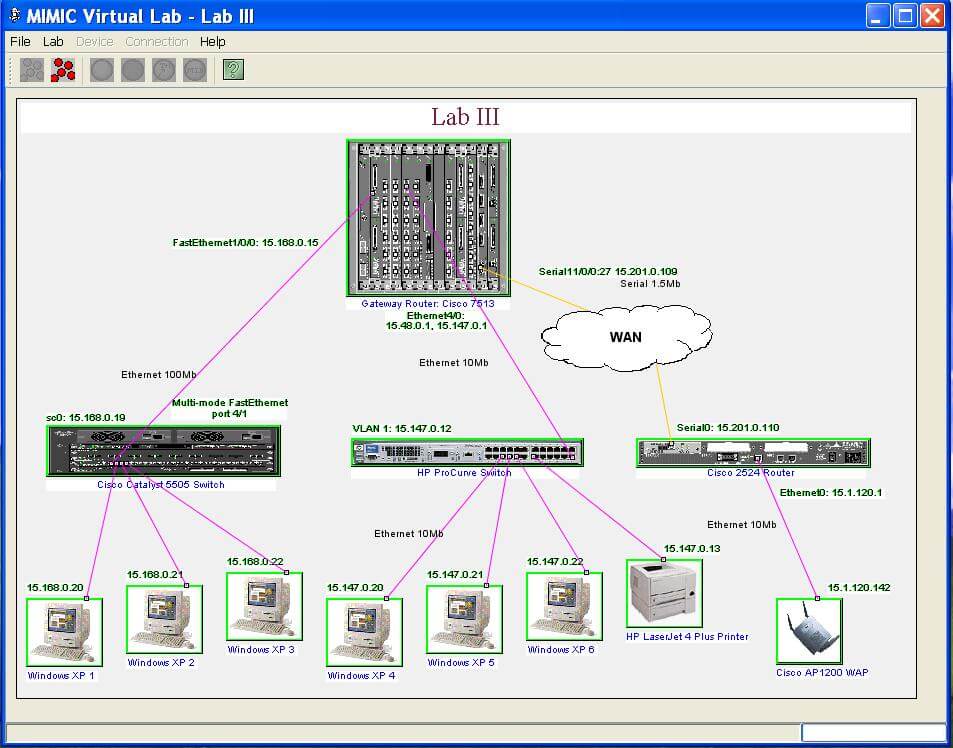Select the Cisco 2524 Router device
The height and width of the screenshot is (748, 953).
coord(753,453)
